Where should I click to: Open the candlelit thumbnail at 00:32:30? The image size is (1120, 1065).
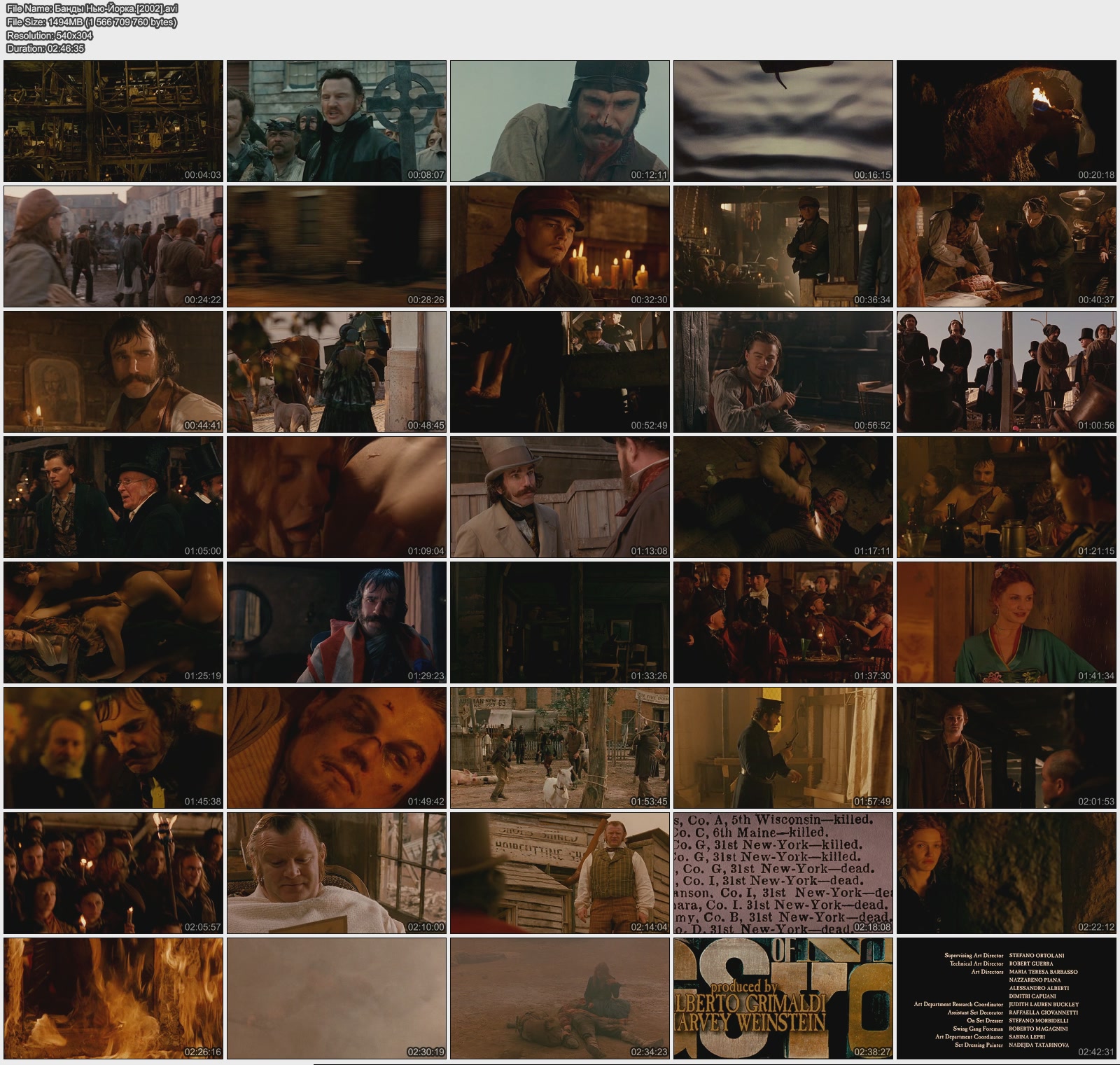tap(559, 246)
